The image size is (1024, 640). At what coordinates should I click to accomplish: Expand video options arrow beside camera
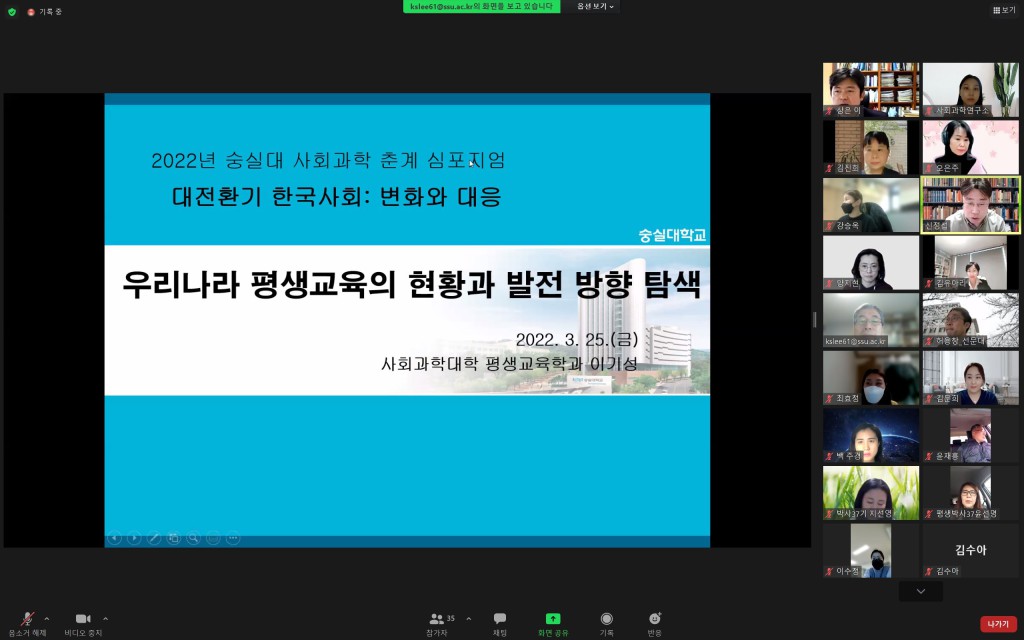105,618
